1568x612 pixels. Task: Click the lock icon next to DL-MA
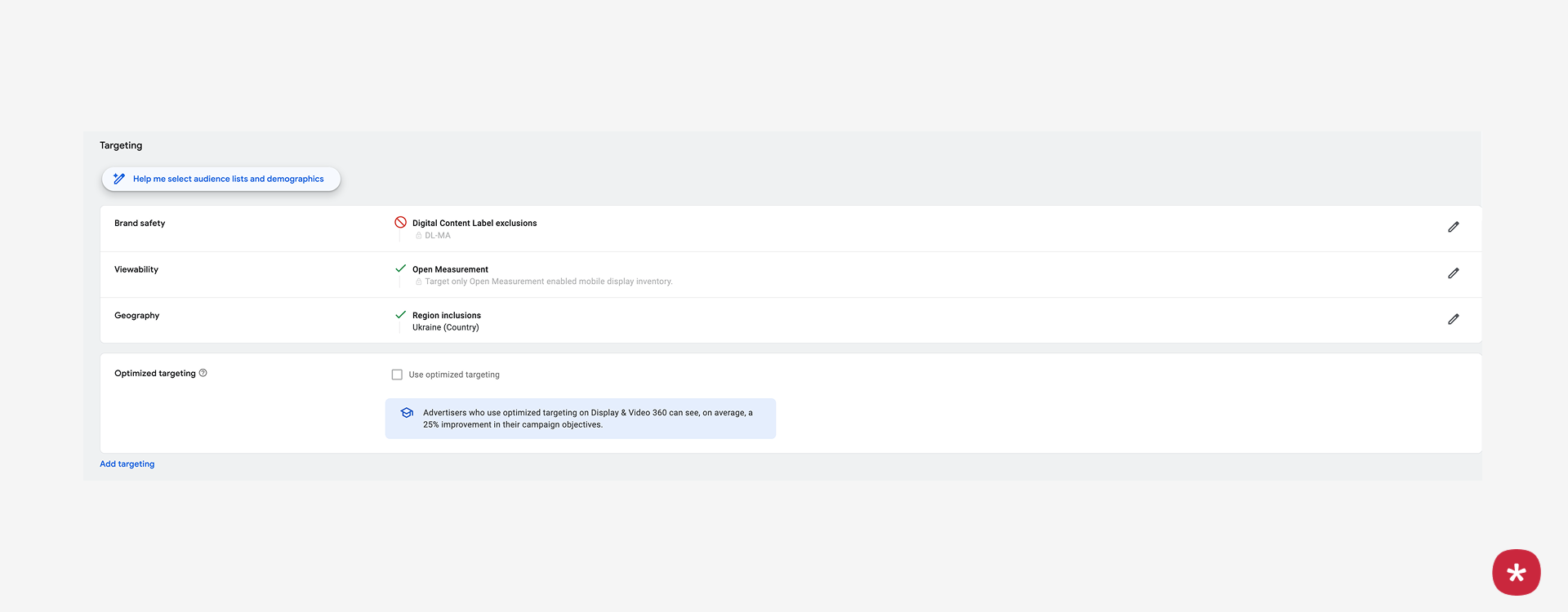point(419,236)
